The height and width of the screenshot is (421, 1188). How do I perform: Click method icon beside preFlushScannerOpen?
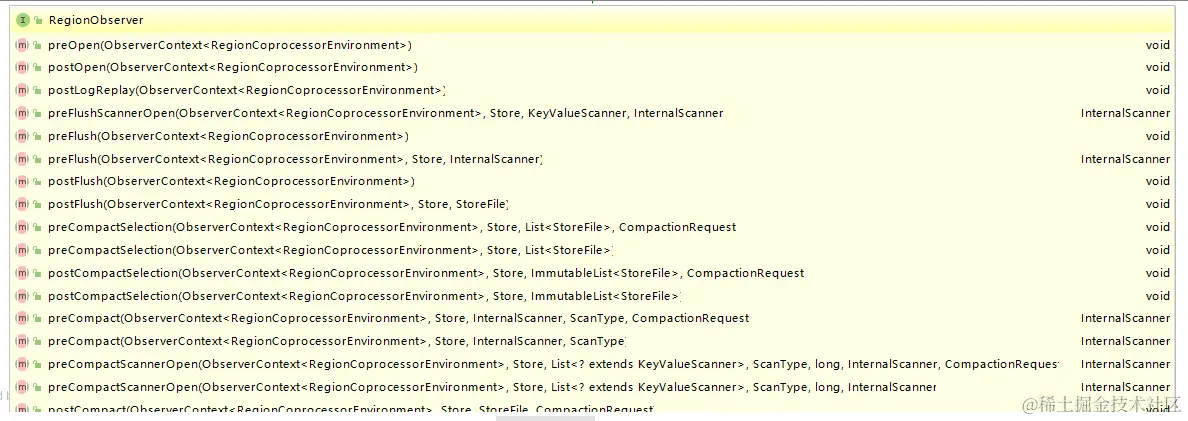(22, 114)
